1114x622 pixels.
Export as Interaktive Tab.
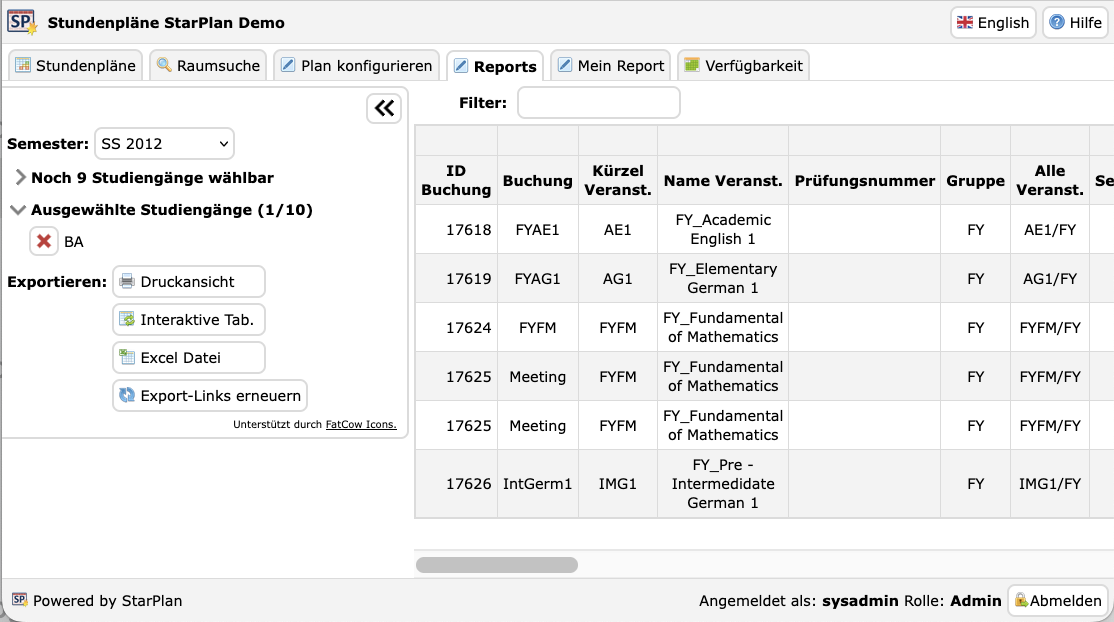tap(189, 320)
